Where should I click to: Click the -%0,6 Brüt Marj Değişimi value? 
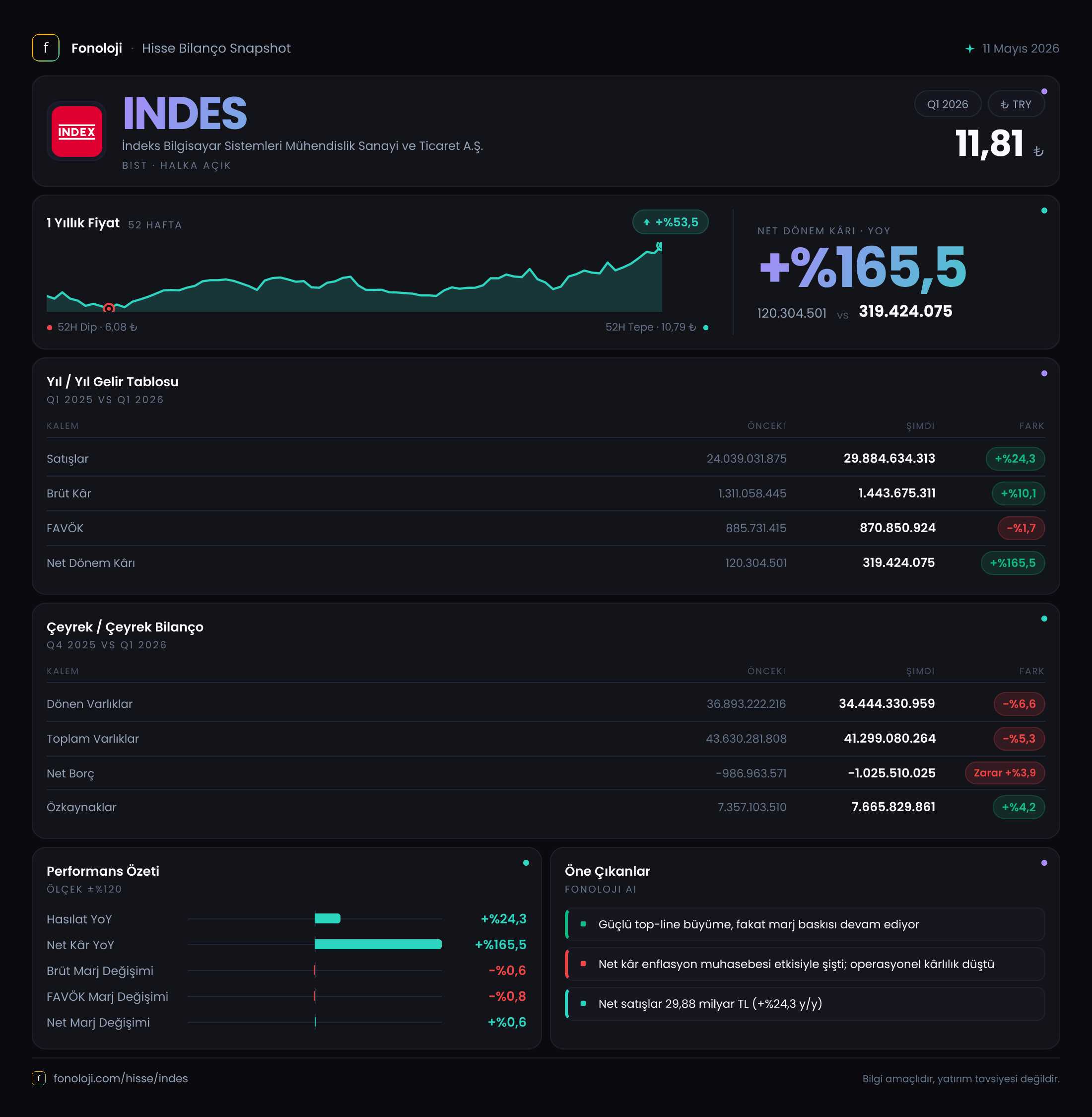[x=507, y=970]
